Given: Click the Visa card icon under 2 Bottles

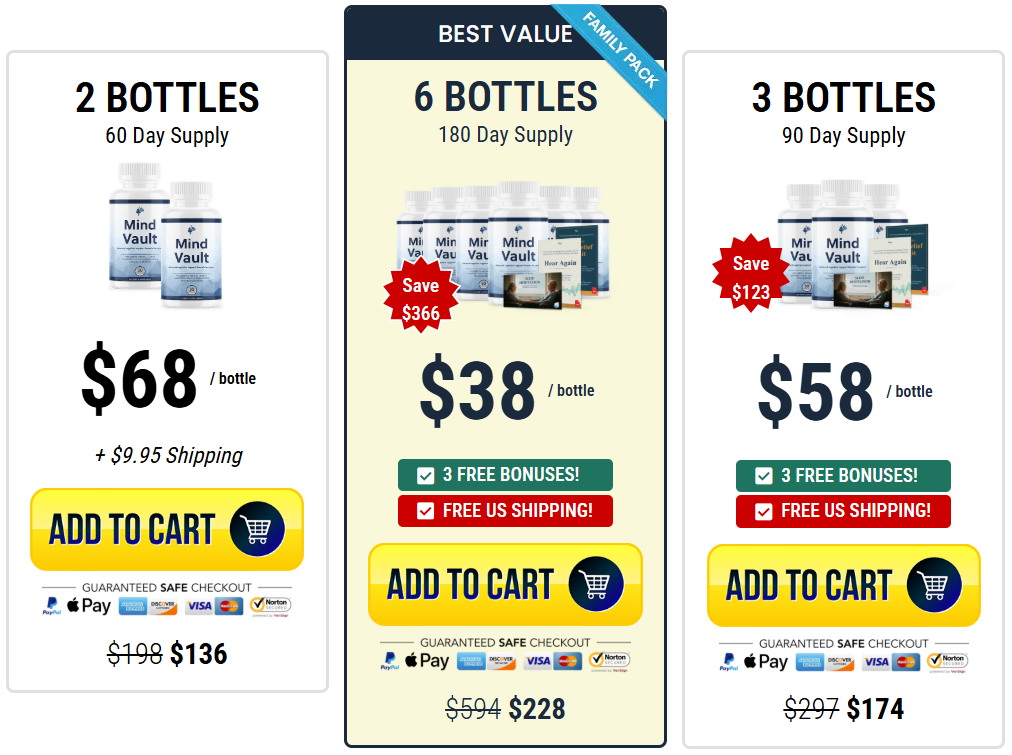Looking at the screenshot, I should [x=200, y=606].
